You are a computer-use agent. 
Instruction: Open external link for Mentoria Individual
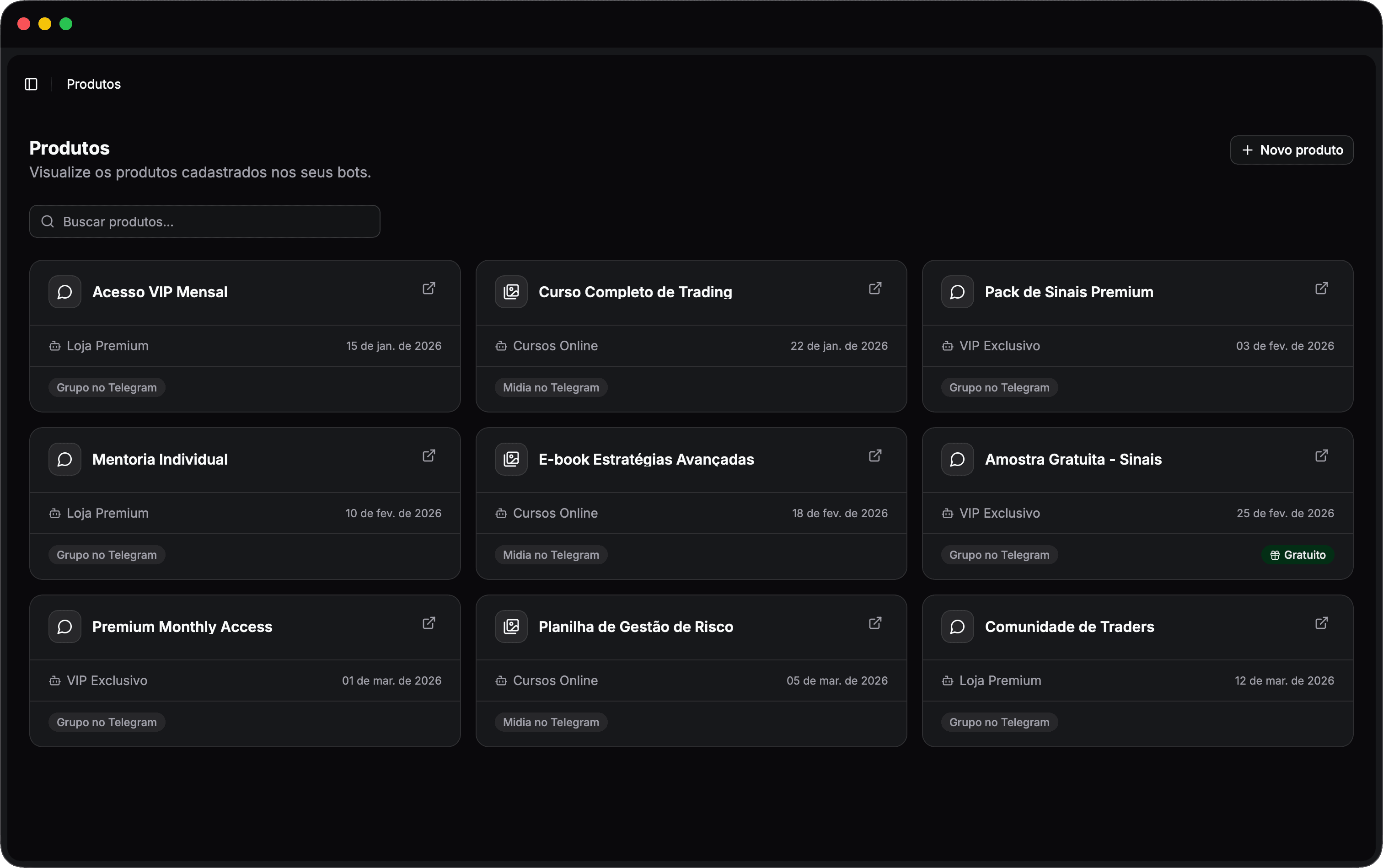coord(428,456)
